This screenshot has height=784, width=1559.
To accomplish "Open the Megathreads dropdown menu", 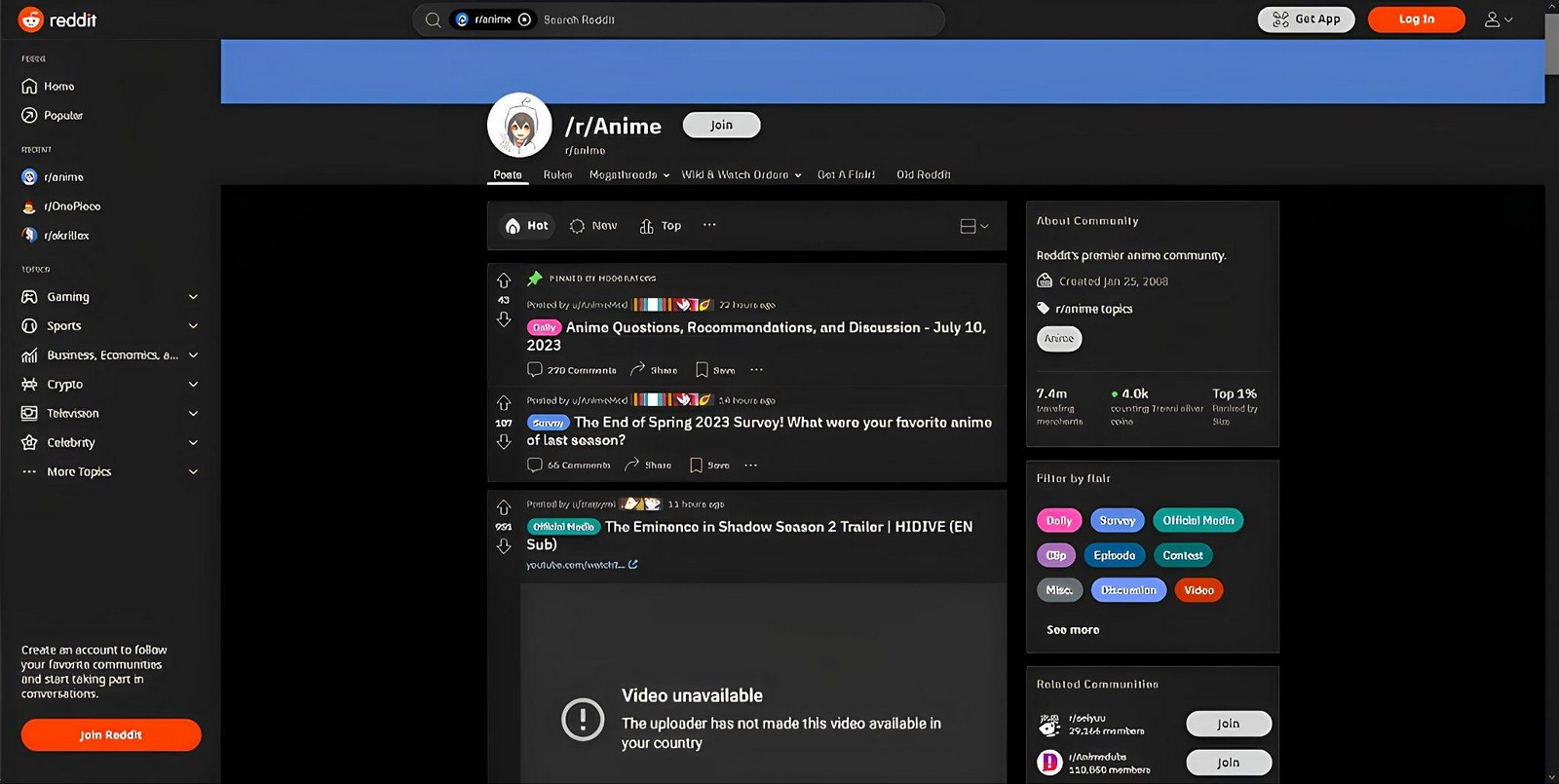I will [629, 175].
